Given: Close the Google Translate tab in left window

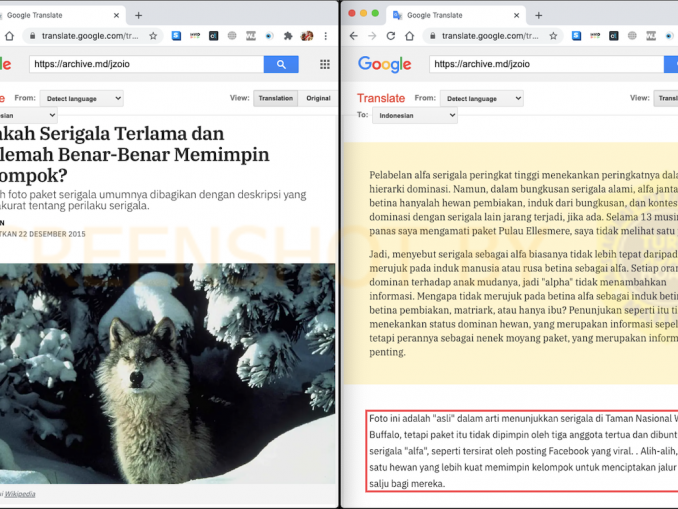Looking at the screenshot, I should 116,16.
